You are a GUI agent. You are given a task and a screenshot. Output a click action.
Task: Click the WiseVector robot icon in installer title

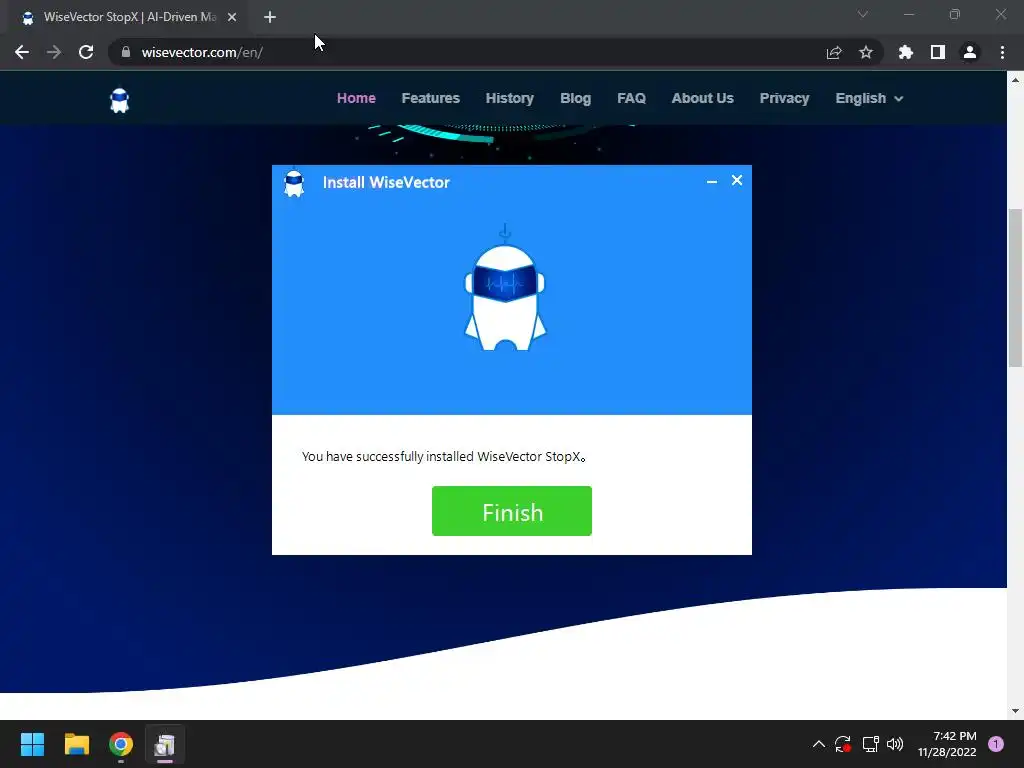pos(294,184)
